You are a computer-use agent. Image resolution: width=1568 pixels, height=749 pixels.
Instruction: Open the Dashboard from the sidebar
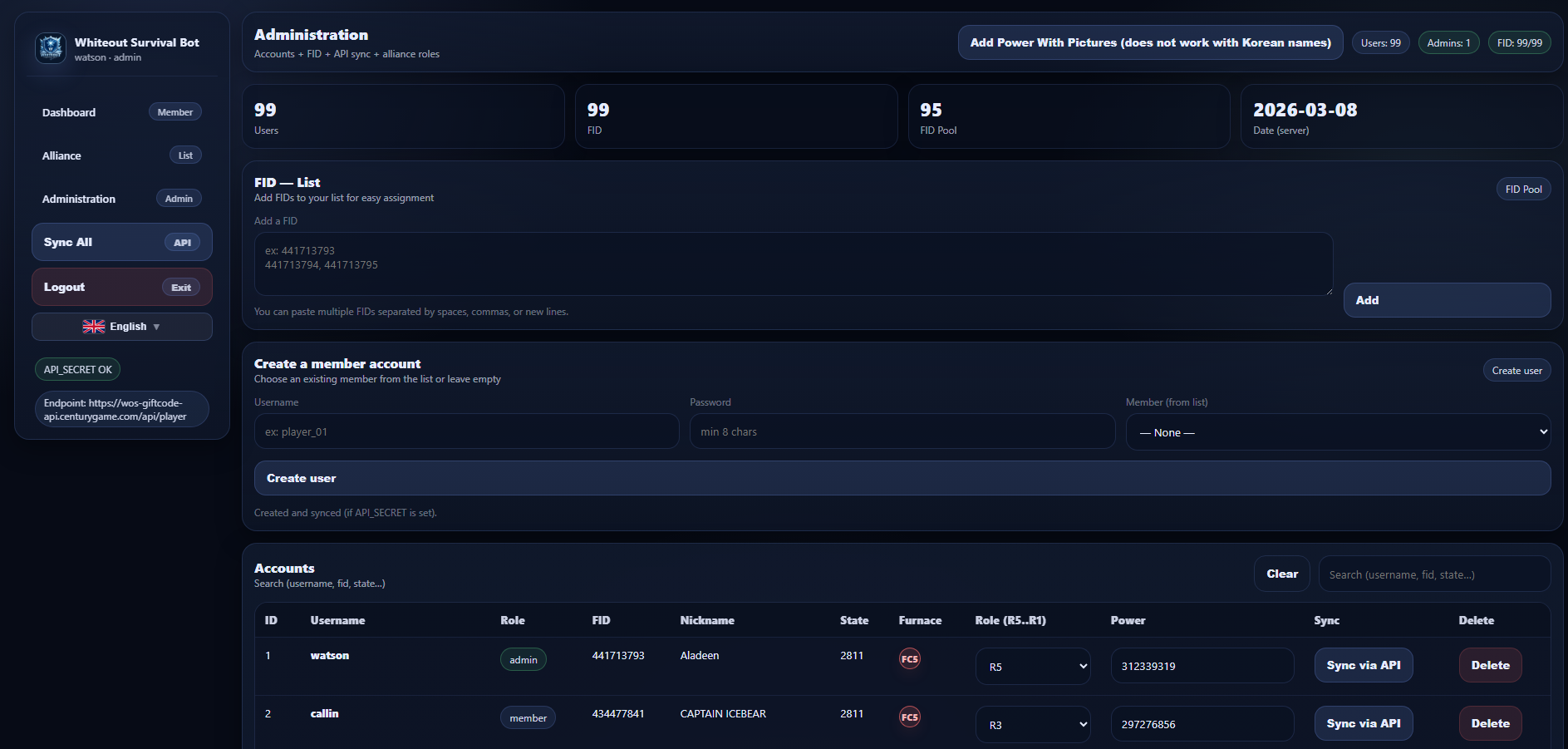pyautogui.click(x=68, y=112)
